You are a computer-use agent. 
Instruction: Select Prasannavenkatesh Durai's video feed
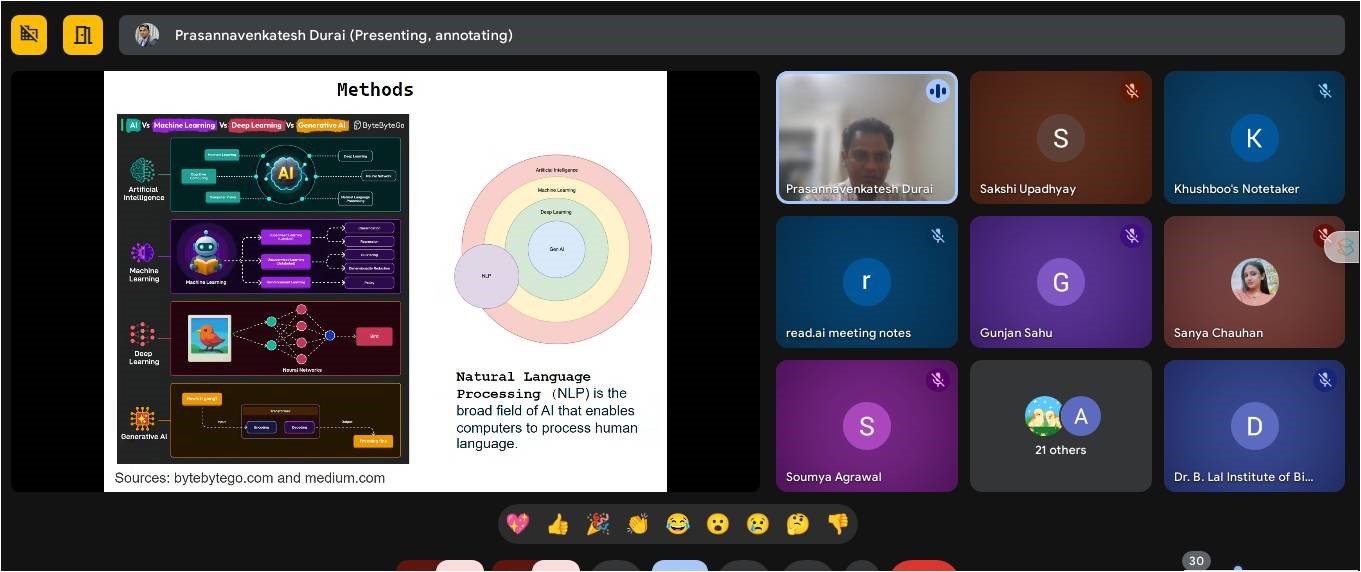867,138
